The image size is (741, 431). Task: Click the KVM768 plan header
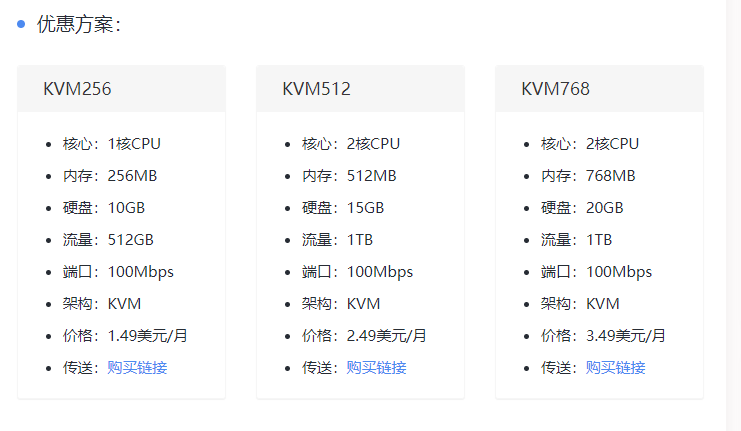555,89
